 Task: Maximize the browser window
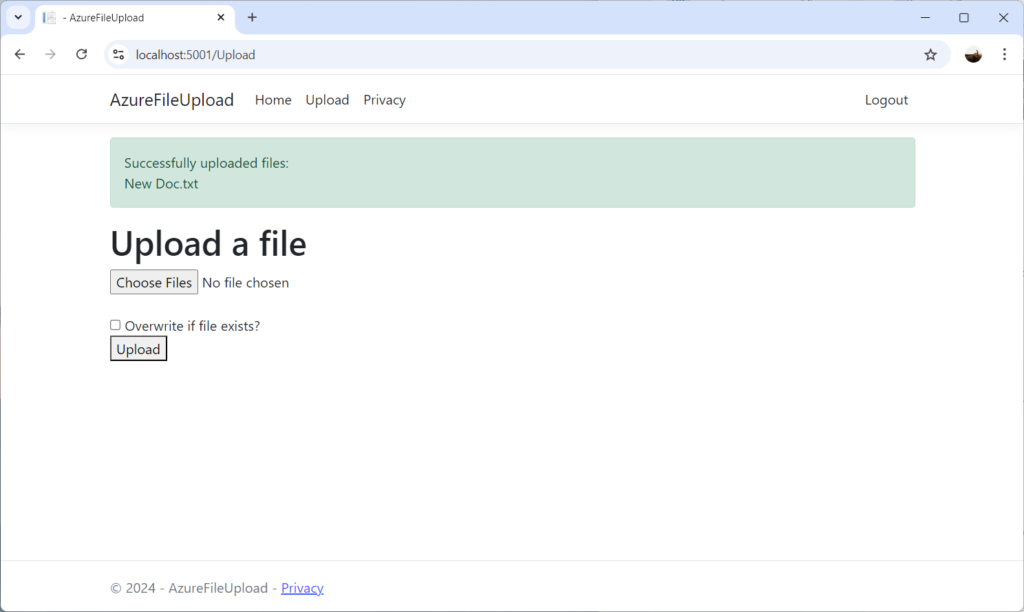click(964, 18)
